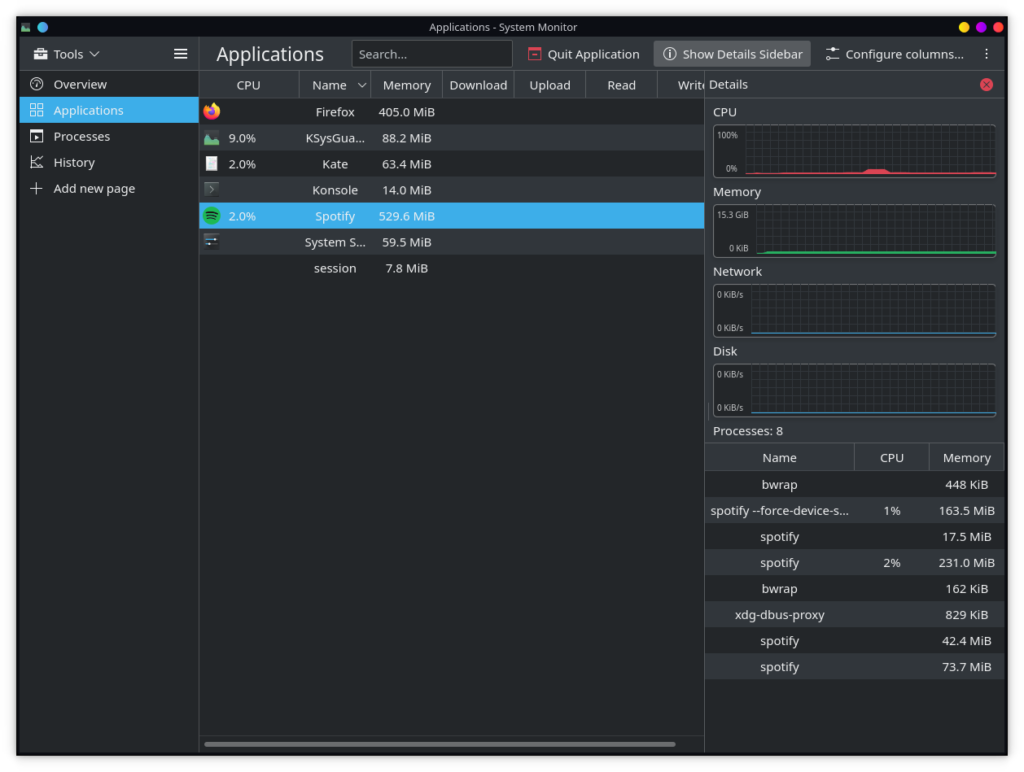Click the blue window pin button in titlebar

[42, 27]
